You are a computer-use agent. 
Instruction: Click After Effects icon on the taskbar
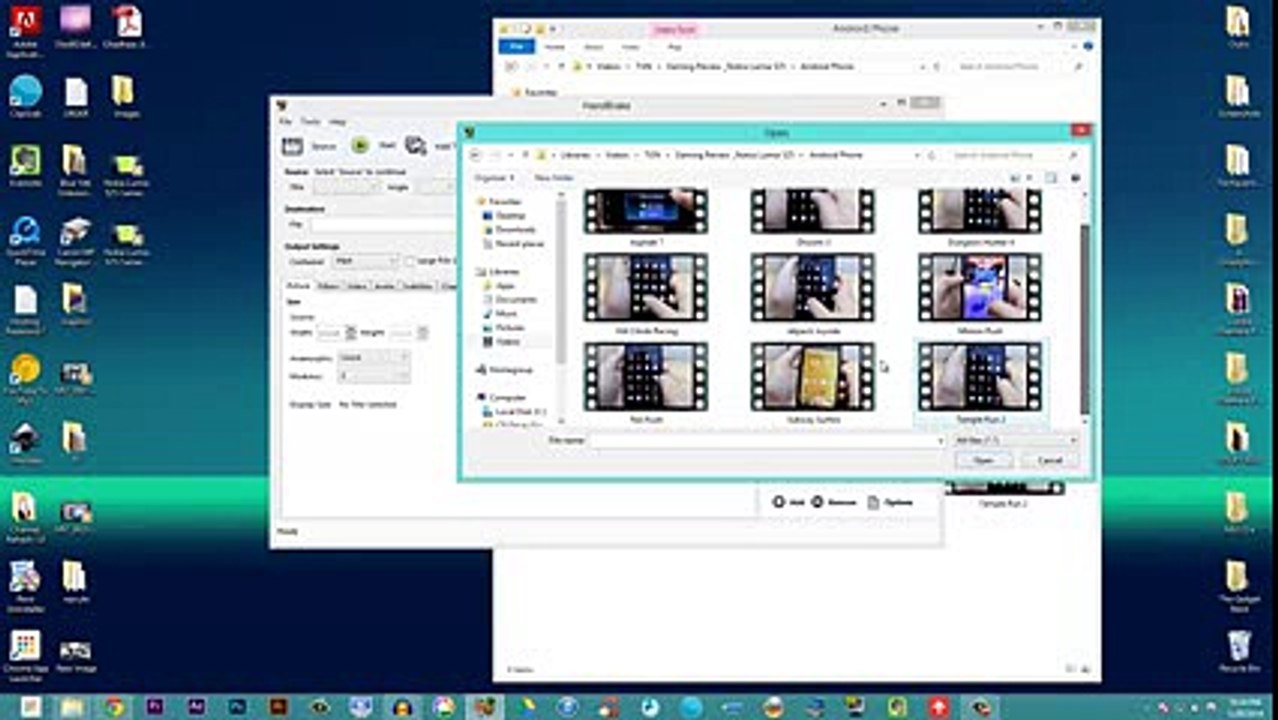coord(196,707)
